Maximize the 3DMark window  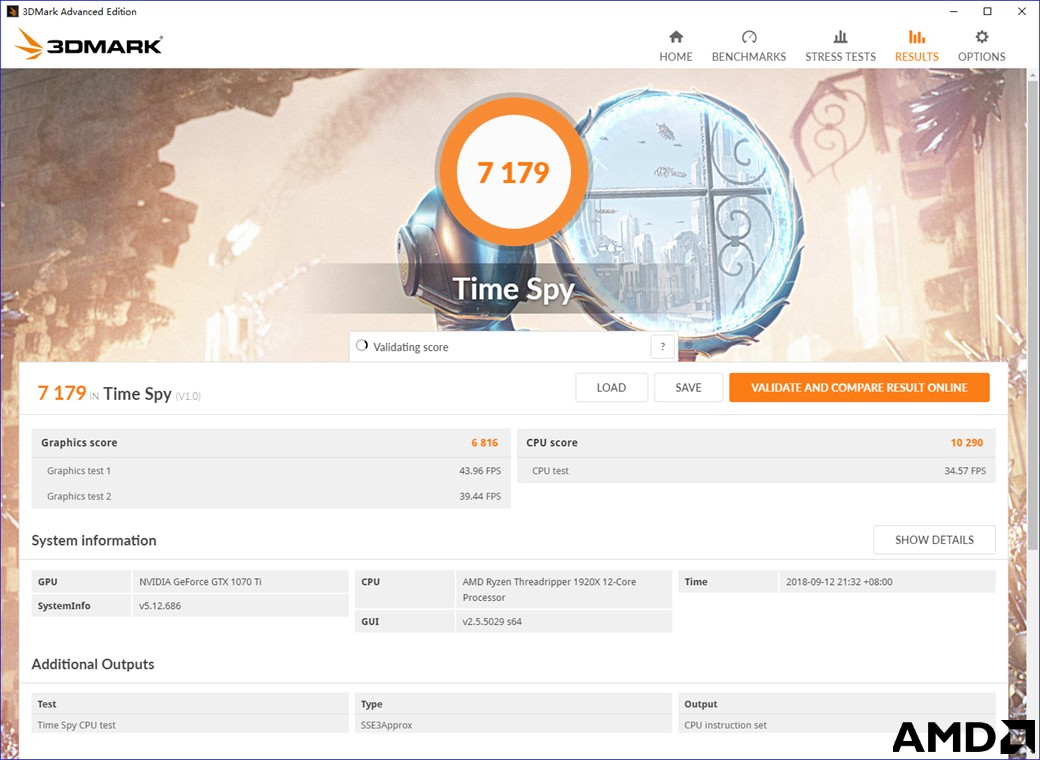point(988,11)
